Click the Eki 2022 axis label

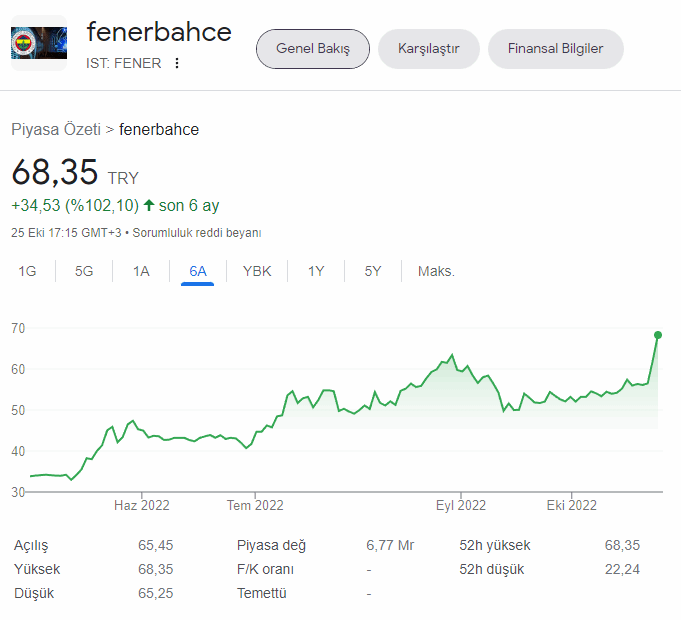coord(572,505)
